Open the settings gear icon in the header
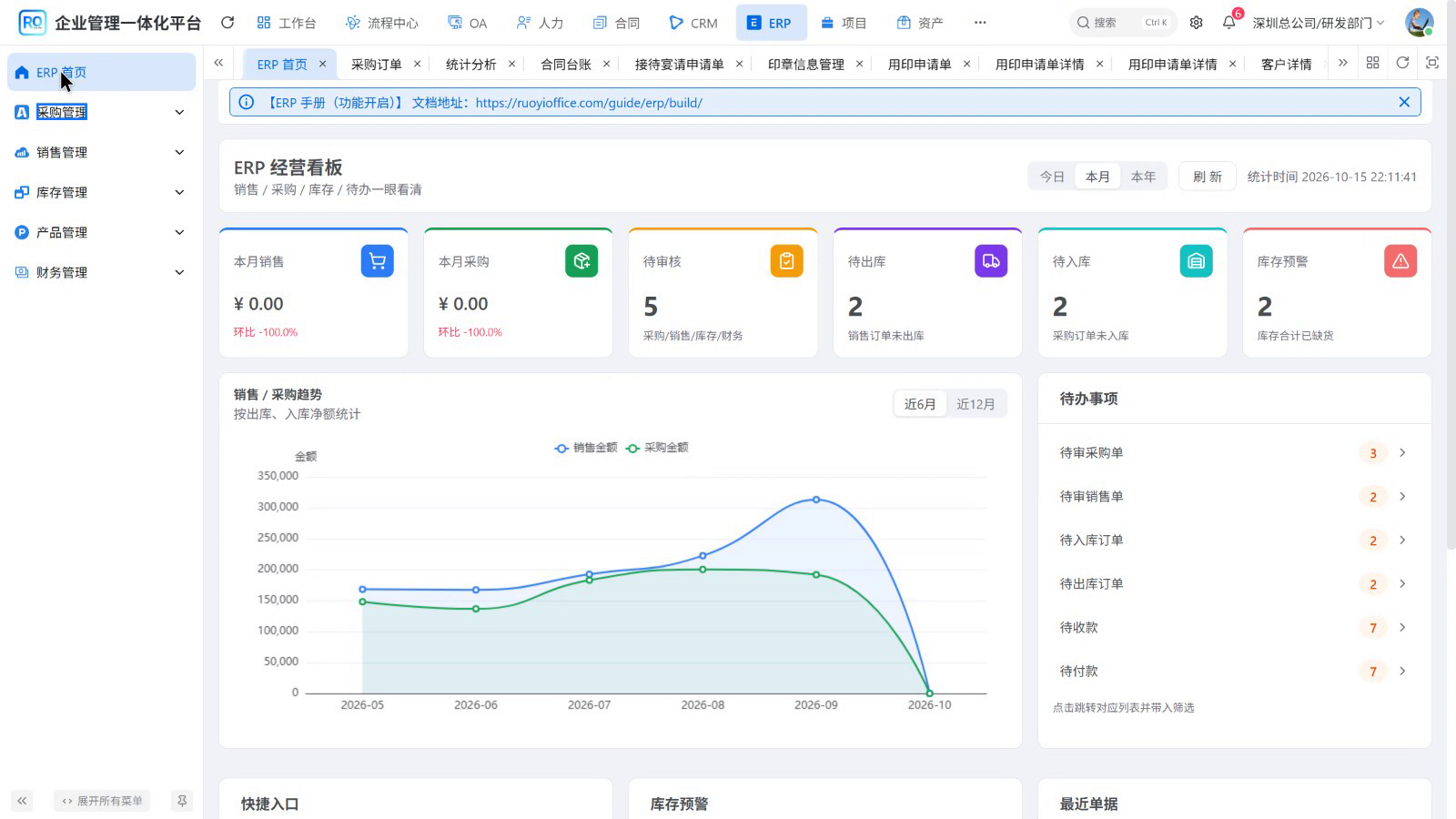The image size is (1456, 819). (1197, 23)
